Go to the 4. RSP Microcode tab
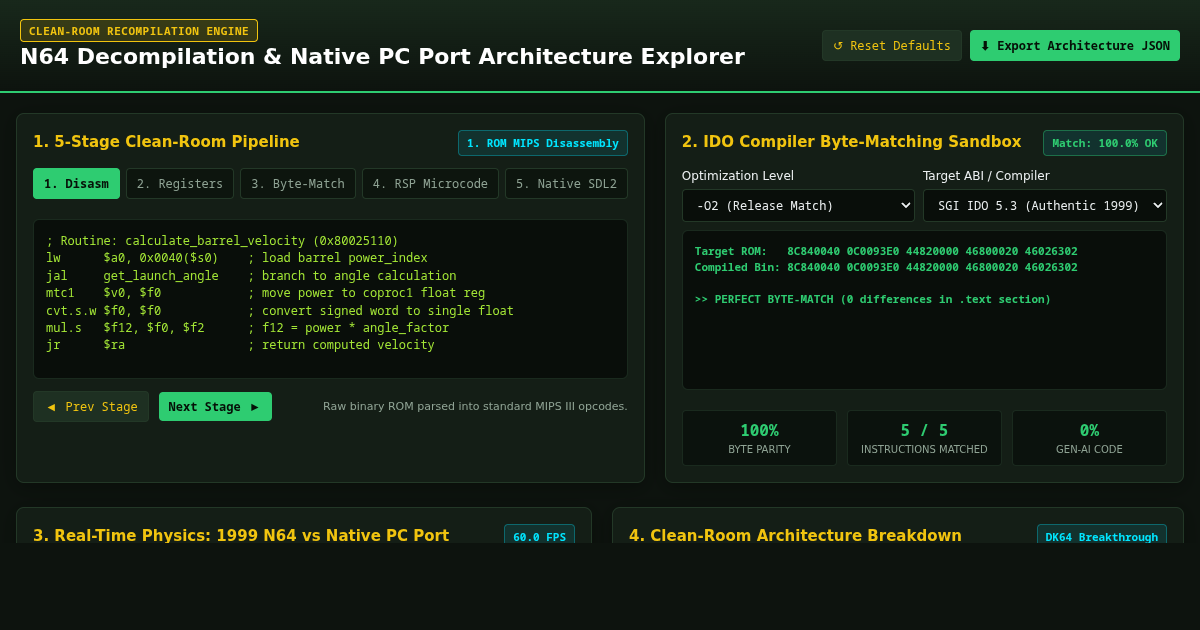Image resolution: width=1200 pixels, height=630 pixels. (430, 184)
